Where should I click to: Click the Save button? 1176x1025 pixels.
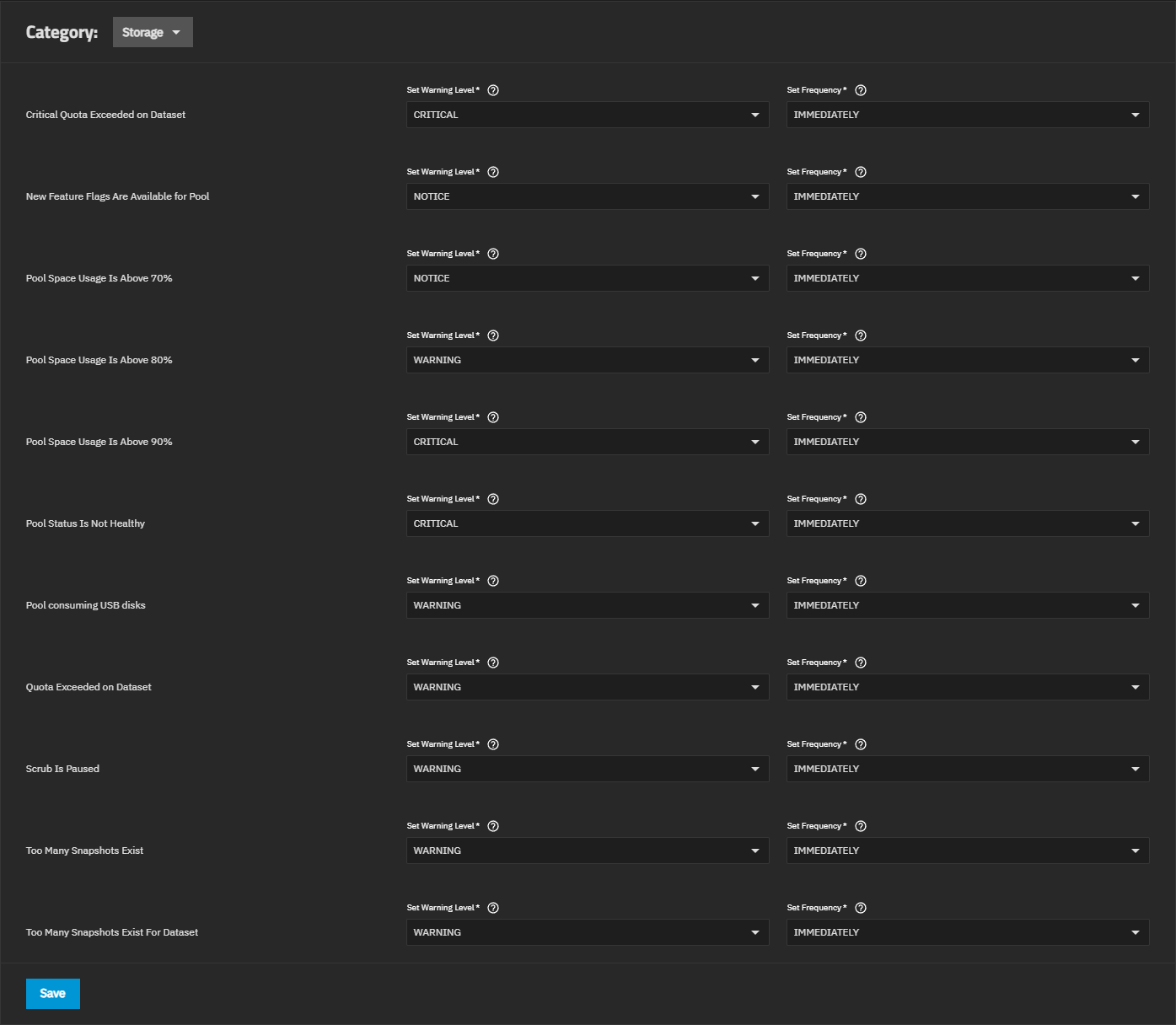pyautogui.click(x=53, y=993)
